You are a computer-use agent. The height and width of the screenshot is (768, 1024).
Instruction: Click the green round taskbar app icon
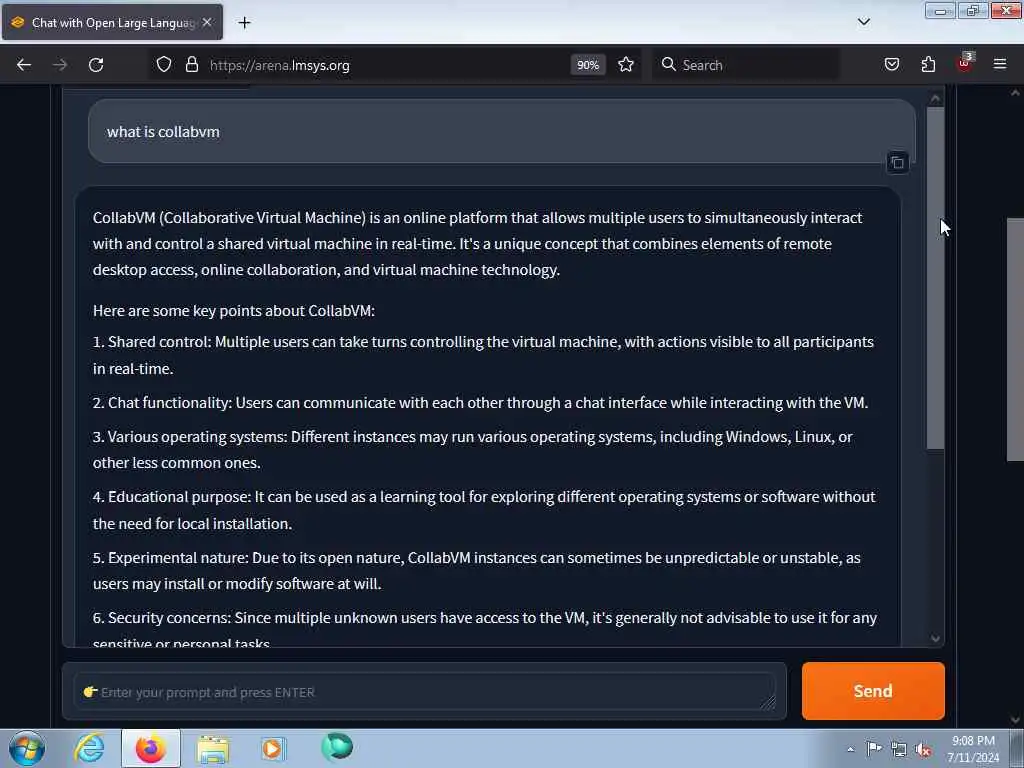(337, 746)
